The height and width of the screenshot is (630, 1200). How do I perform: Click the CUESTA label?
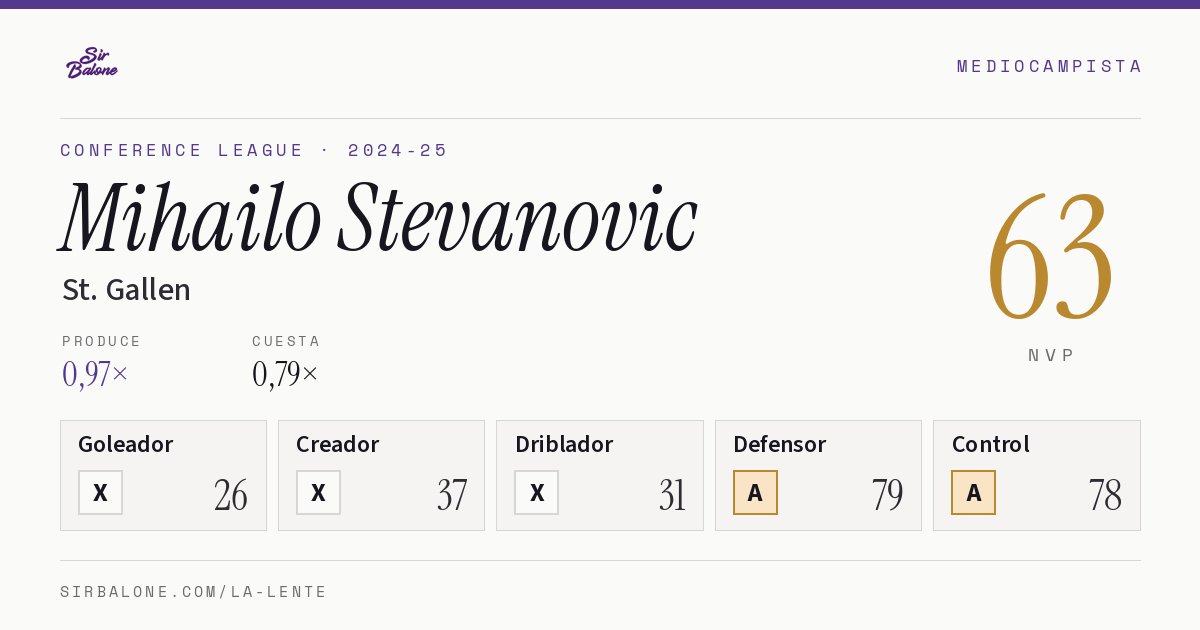[286, 341]
